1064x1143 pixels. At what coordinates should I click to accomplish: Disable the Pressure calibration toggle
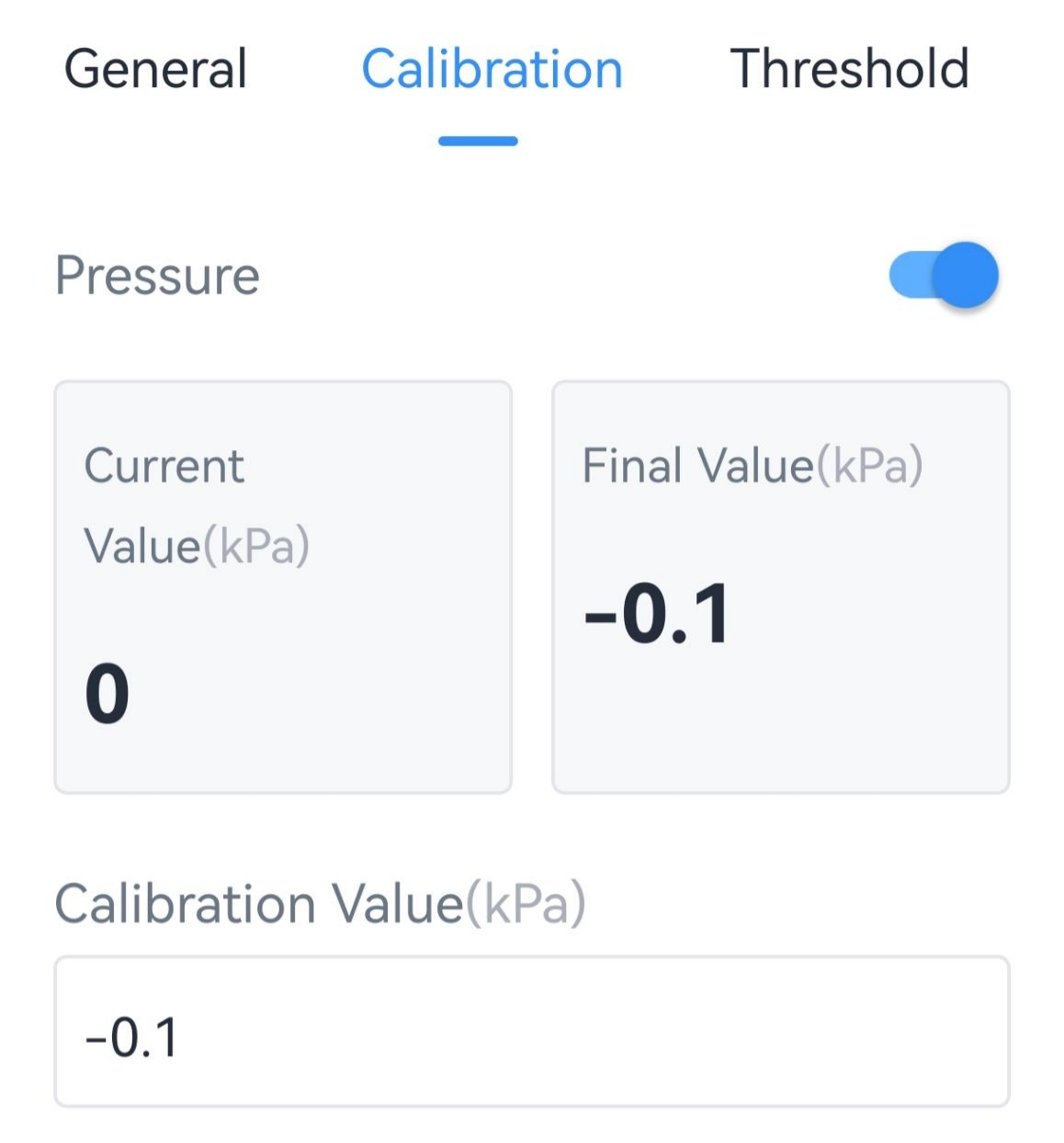pos(944,275)
